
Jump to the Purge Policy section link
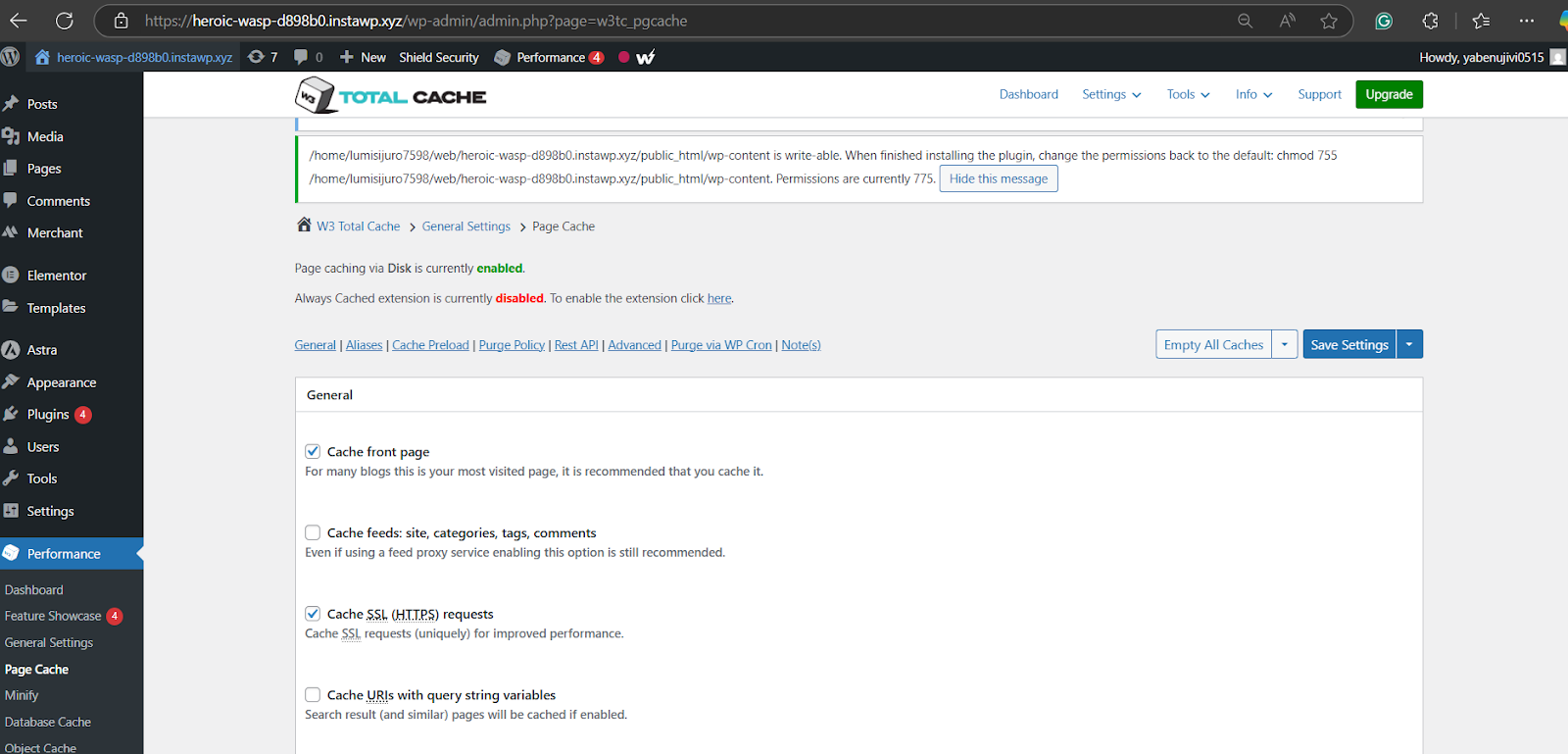click(x=512, y=345)
